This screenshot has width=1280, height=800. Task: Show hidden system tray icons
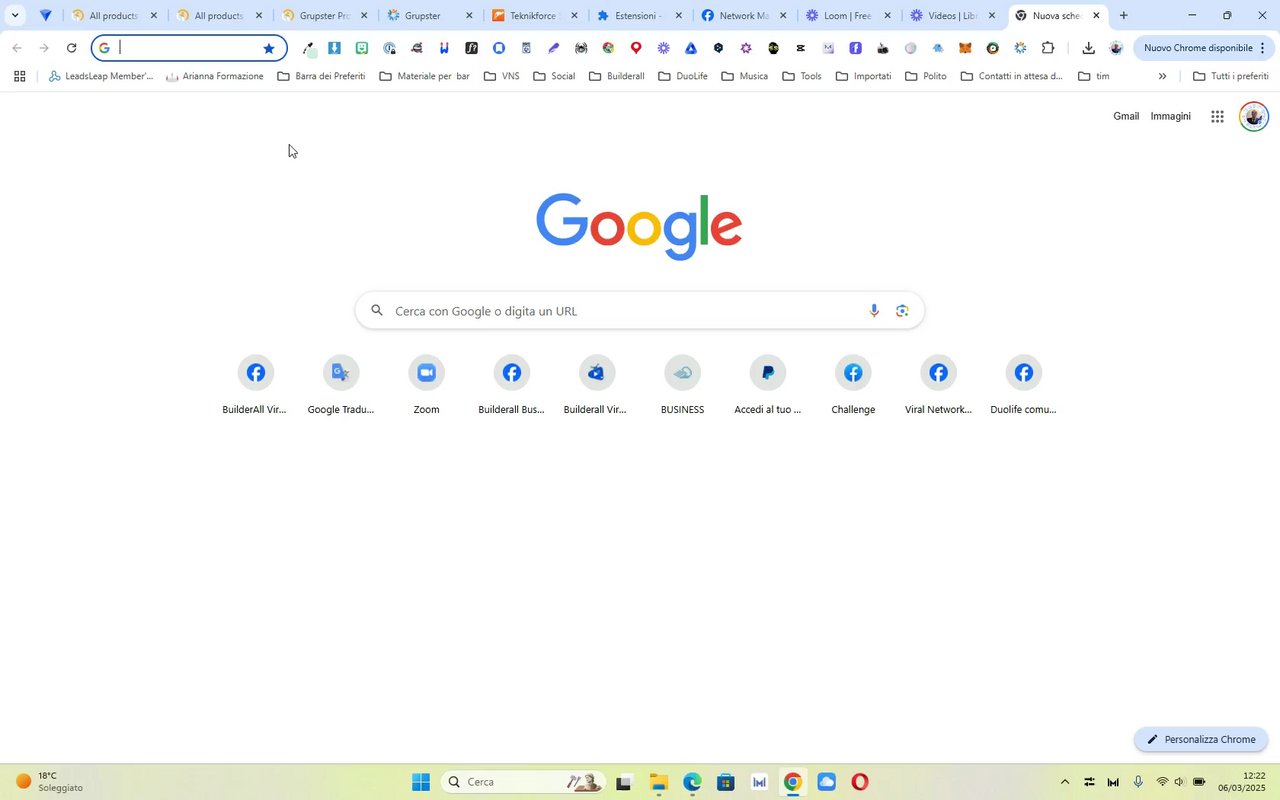point(1064,782)
